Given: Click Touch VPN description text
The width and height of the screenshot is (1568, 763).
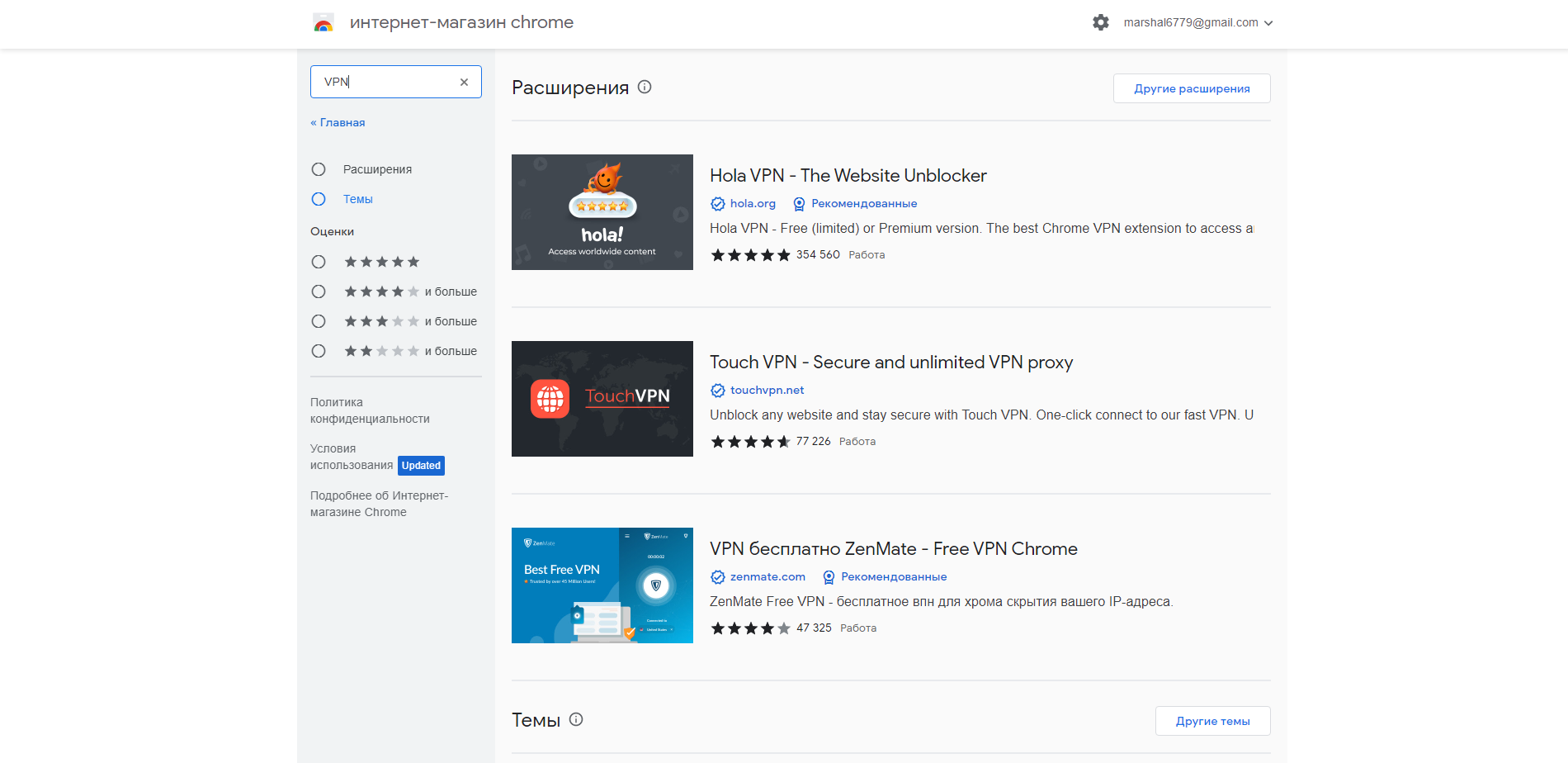Looking at the screenshot, I should point(981,415).
